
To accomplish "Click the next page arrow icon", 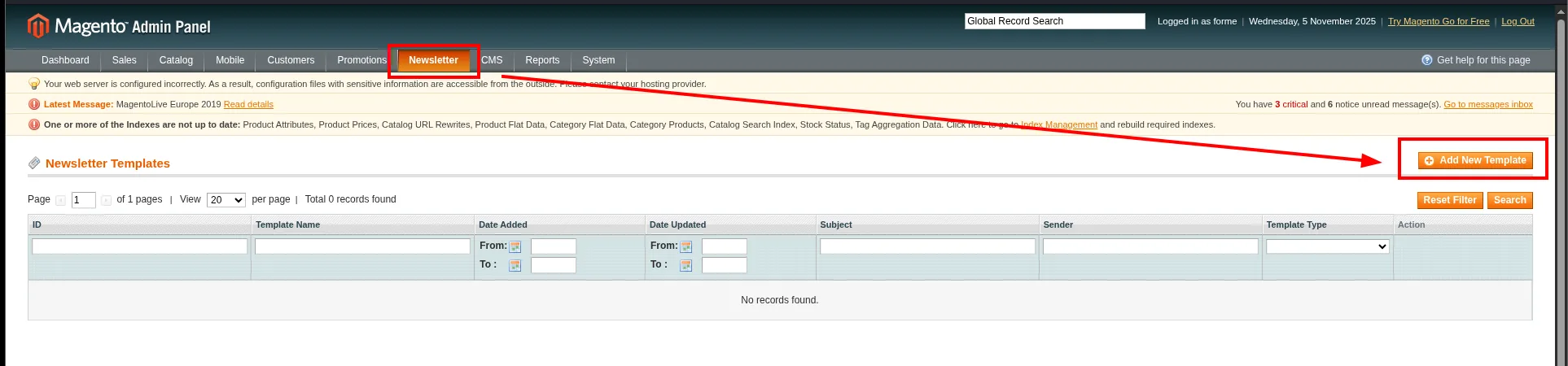I will (x=107, y=200).
